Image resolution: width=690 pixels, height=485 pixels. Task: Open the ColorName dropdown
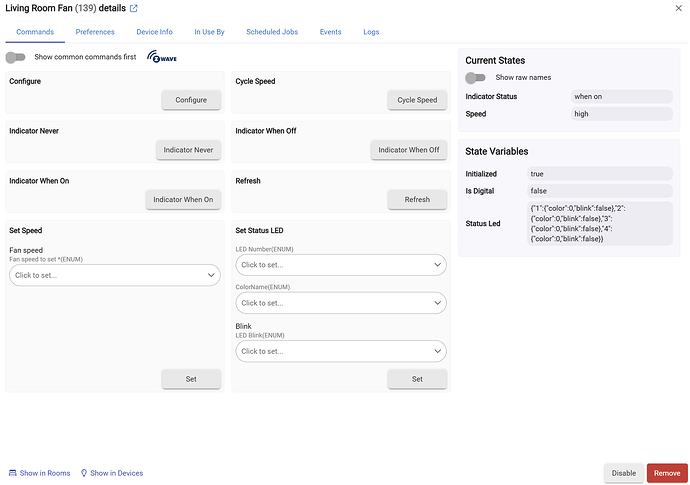tap(340, 303)
